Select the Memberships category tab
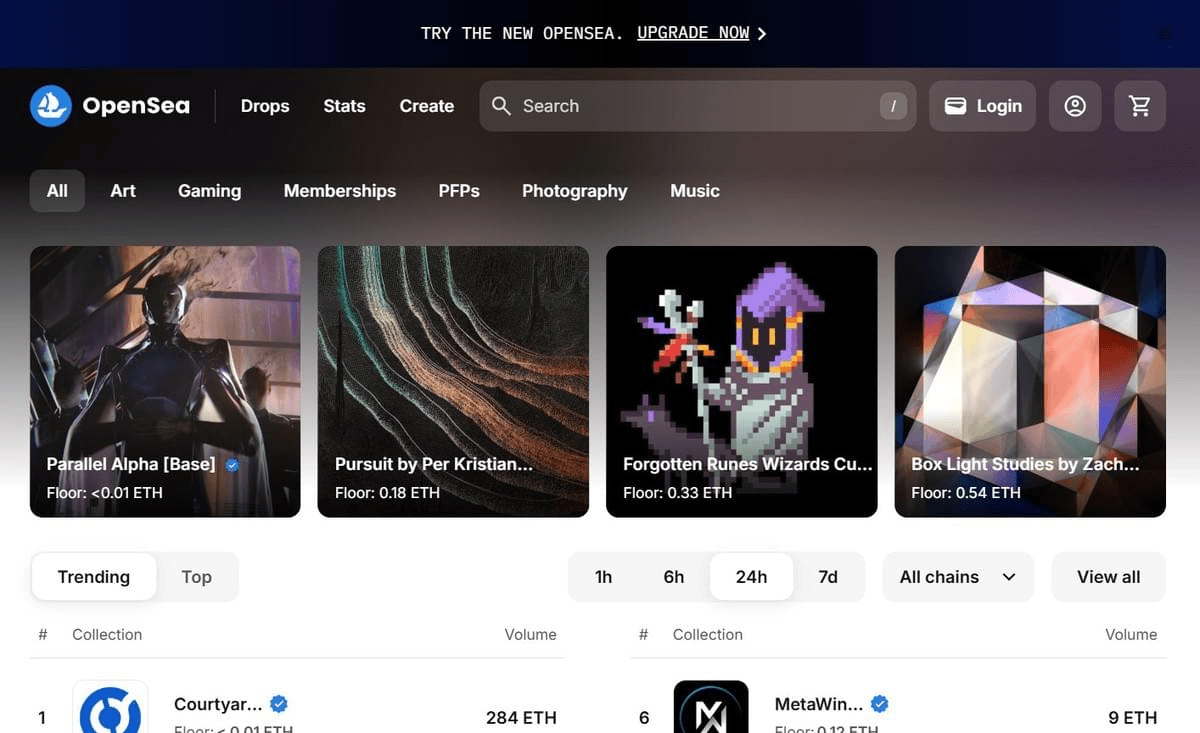Screen dimensions: 1200x733 click(340, 191)
